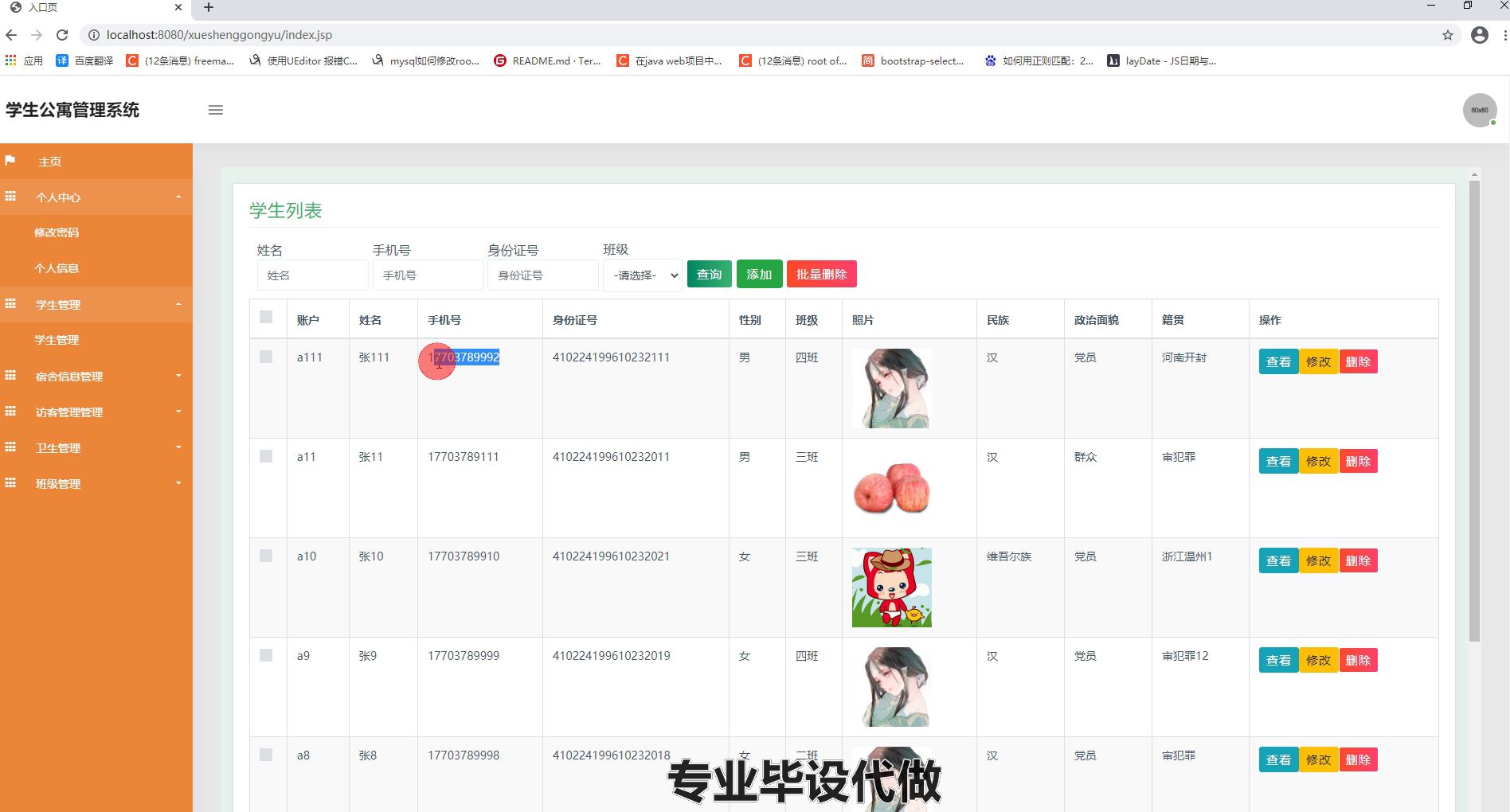Click grid icon beside 宿舍信息管理
The height and width of the screenshot is (812, 1510).
10,376
